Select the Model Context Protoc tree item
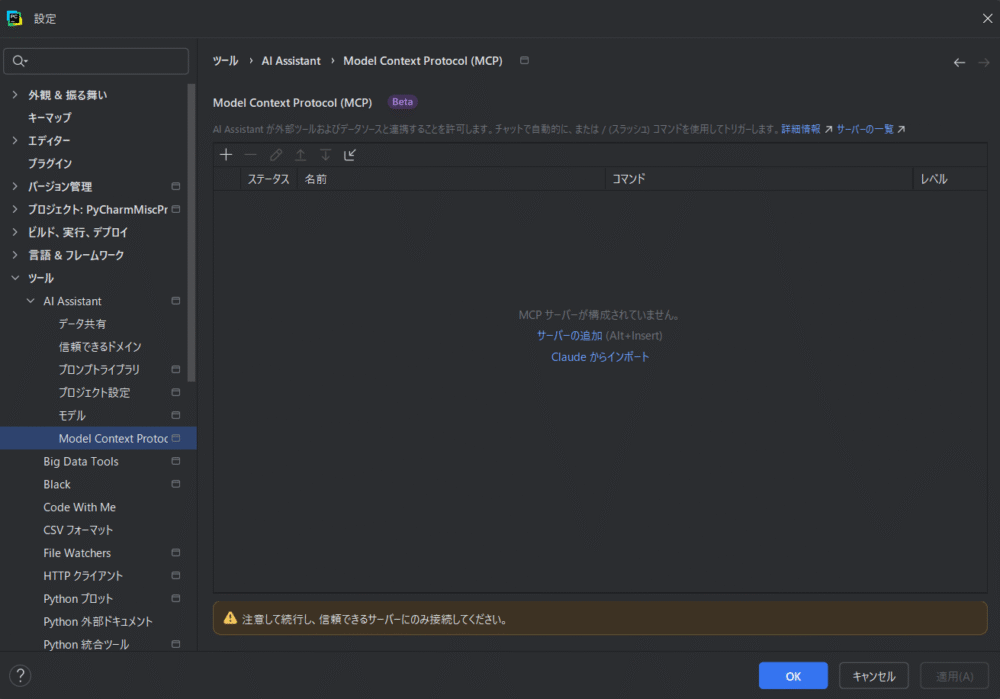The height and width of the screenshot is (699, 1000). pyautogui.click(x=98, y=438)
